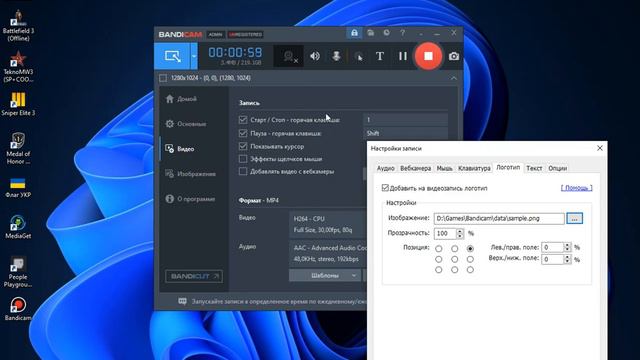
Task: Increase Лев./прав. поле value
Action: click(567, 245)
